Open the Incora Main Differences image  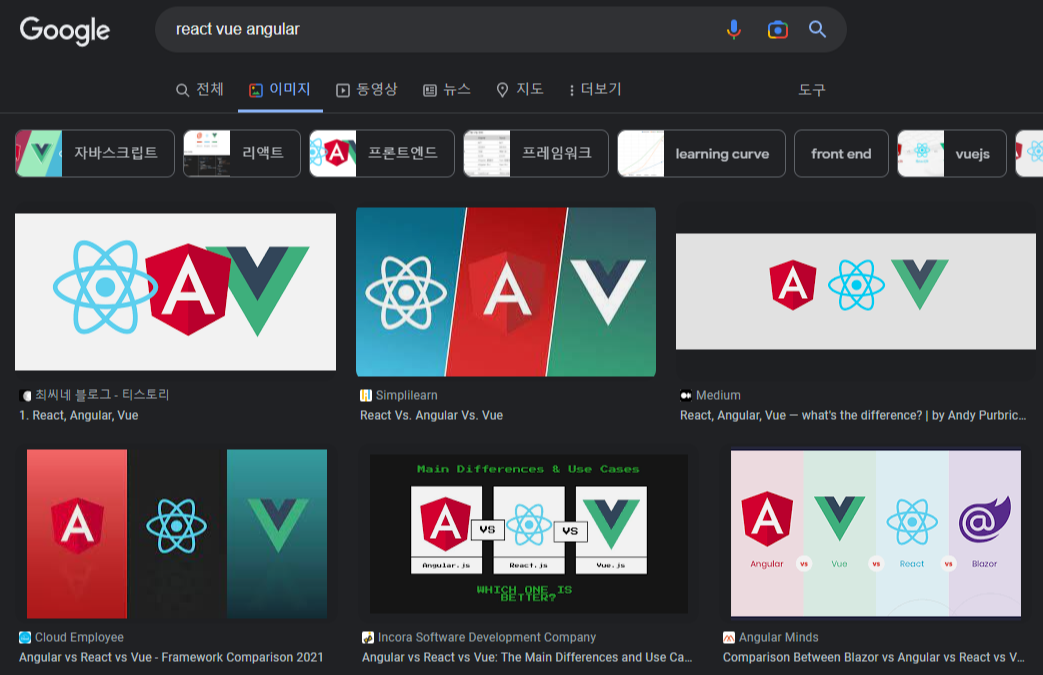[528, 534]
